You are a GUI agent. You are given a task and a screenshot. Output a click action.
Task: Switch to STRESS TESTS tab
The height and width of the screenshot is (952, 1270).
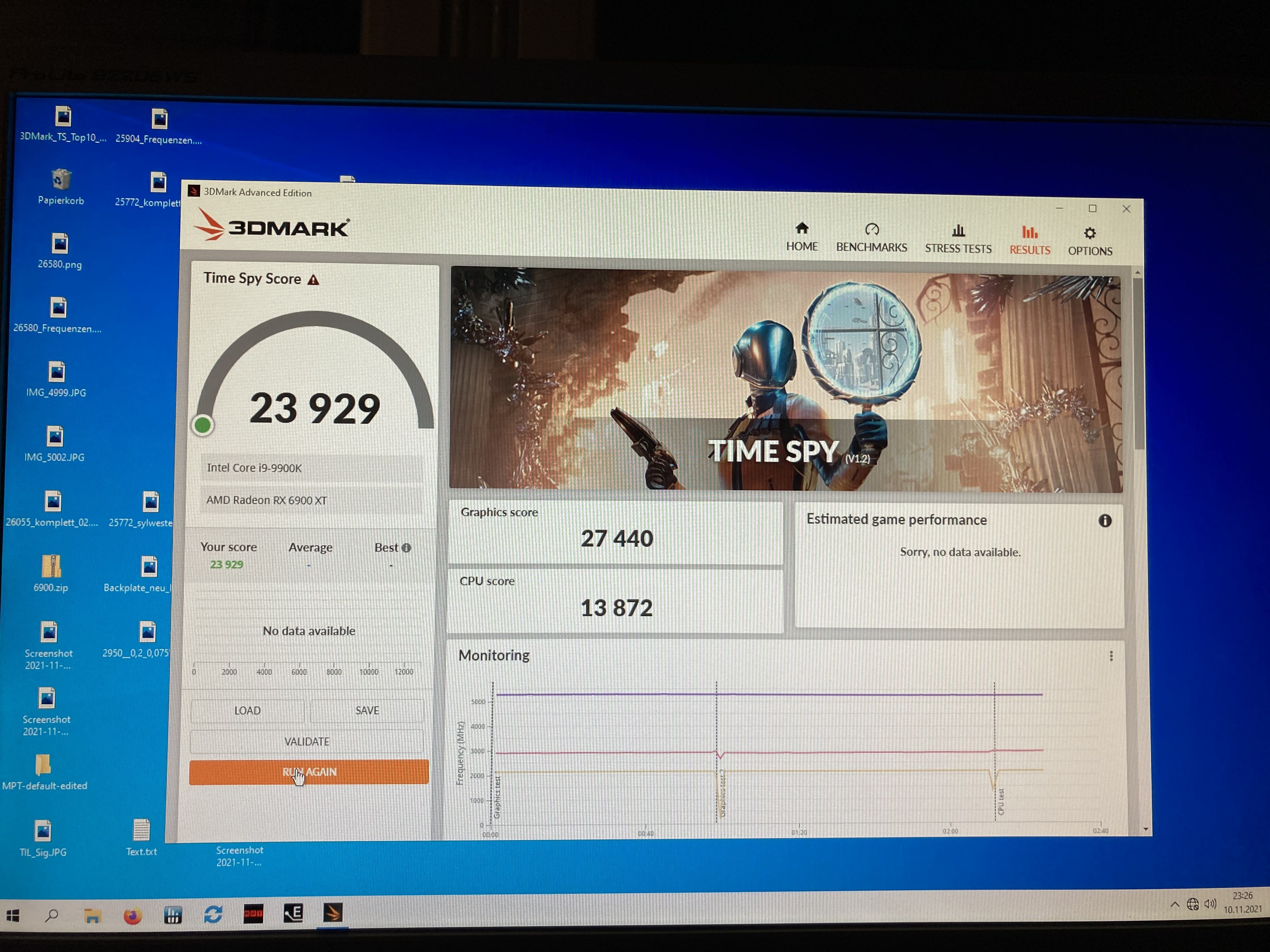pyautogui.click(x=958, y=239)
